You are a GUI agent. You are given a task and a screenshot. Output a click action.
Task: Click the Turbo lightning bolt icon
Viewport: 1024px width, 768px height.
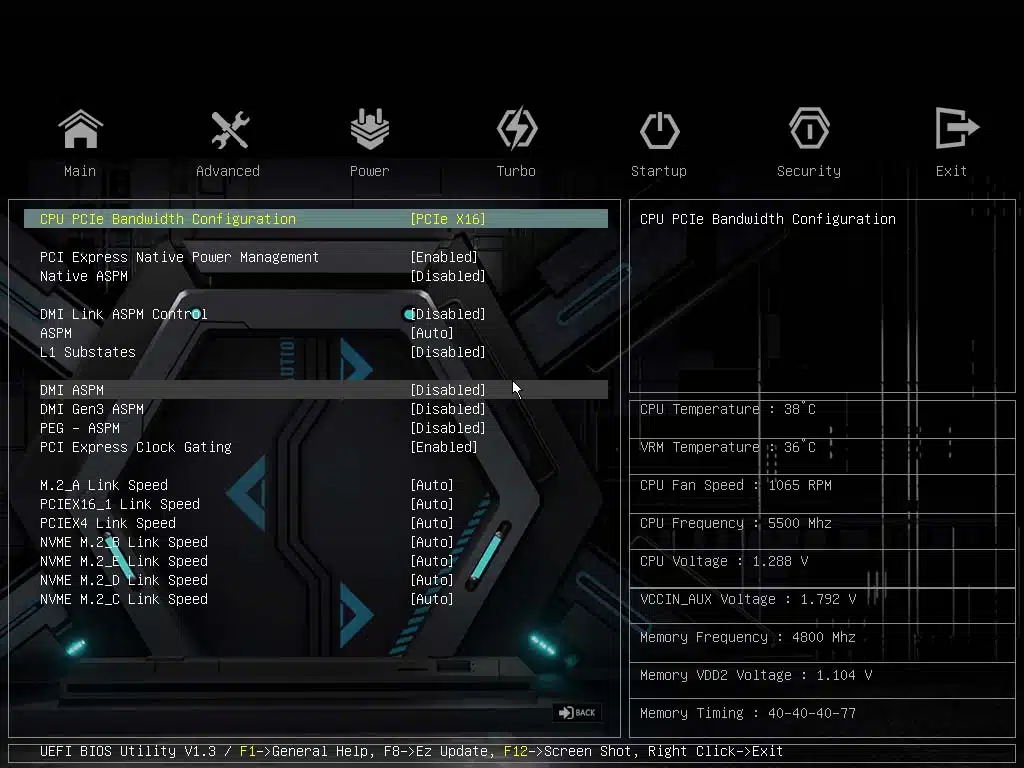tap(517, 128)
